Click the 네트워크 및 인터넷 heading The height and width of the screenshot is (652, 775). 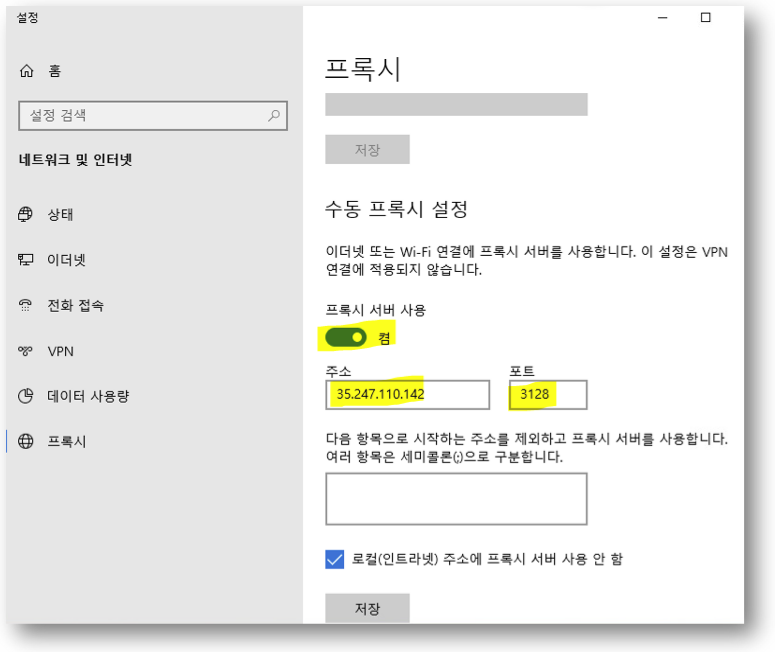[75, 160]
